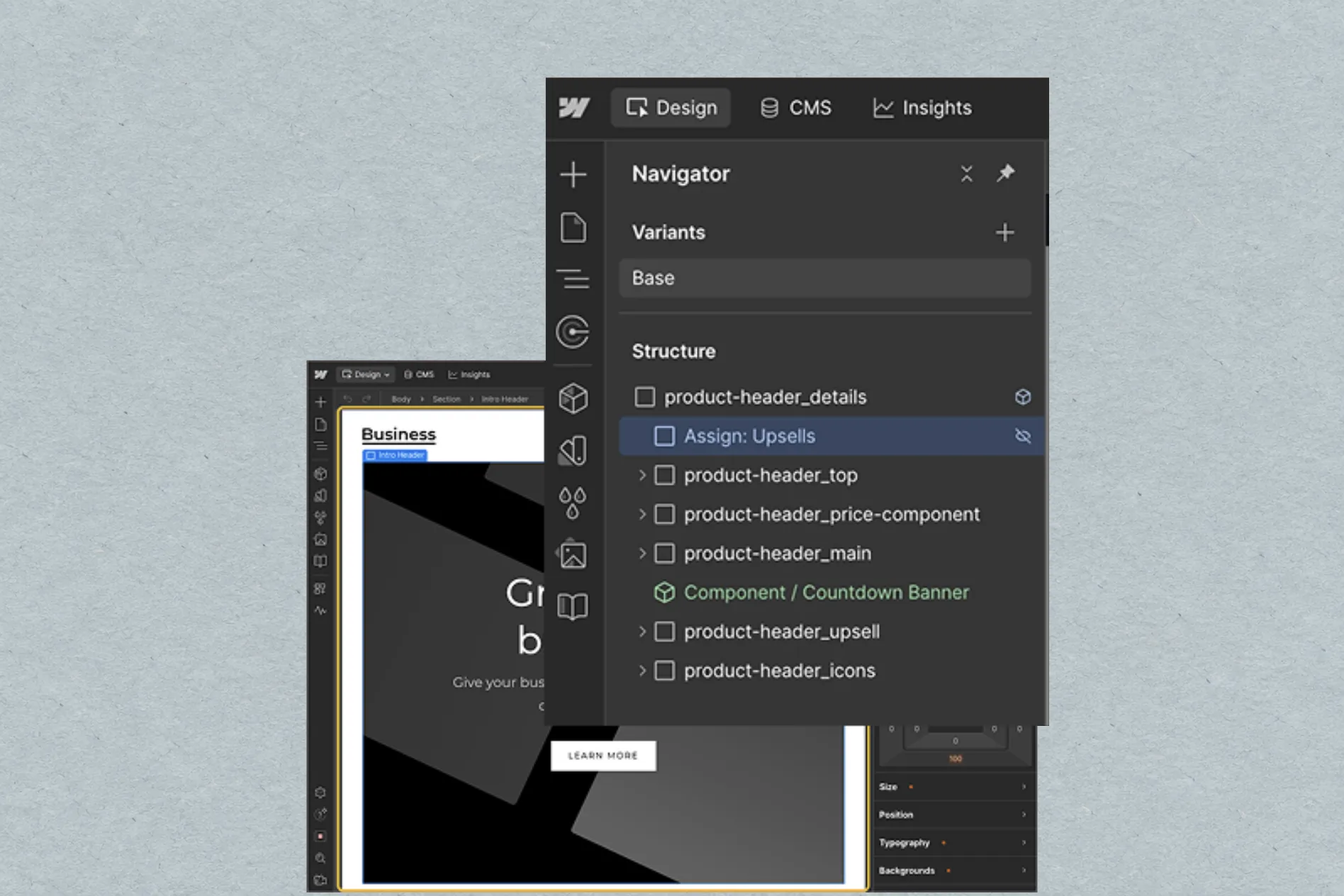Switch to the CMS tab in the enlarged panel

tap(795, 108)
